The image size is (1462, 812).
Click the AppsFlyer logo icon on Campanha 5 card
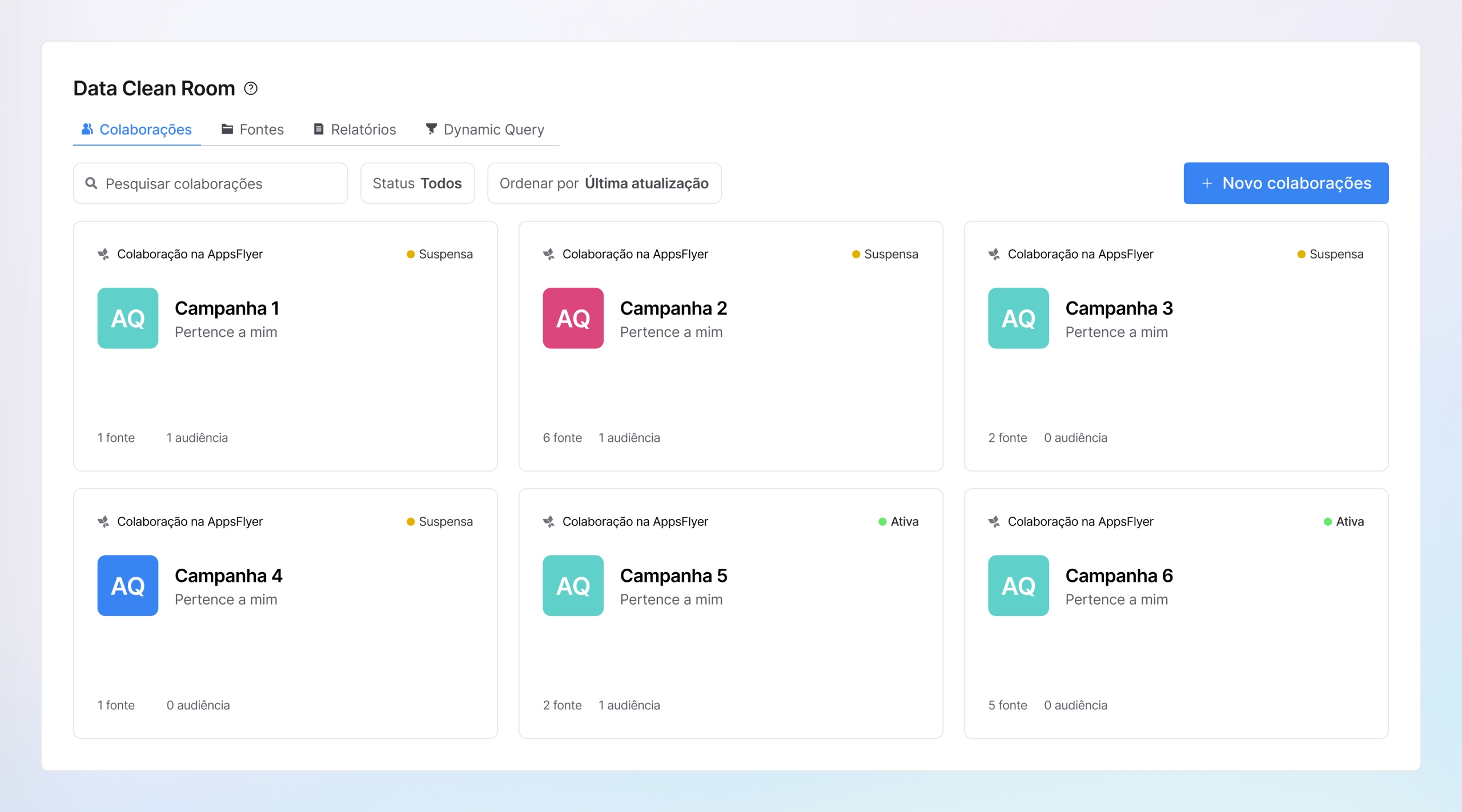coord(549,521)
